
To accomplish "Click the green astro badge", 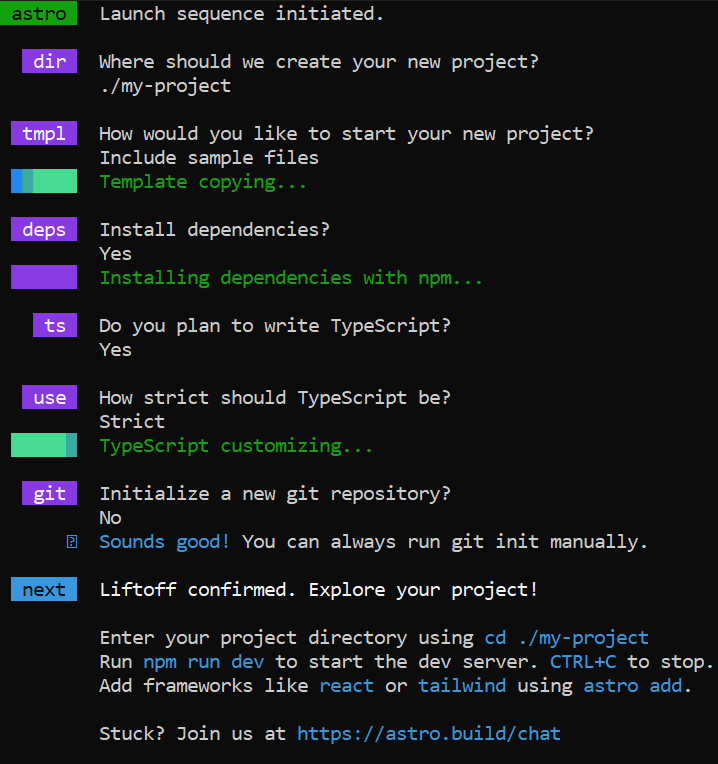I will pyautogui.click(x=38, y=14).
